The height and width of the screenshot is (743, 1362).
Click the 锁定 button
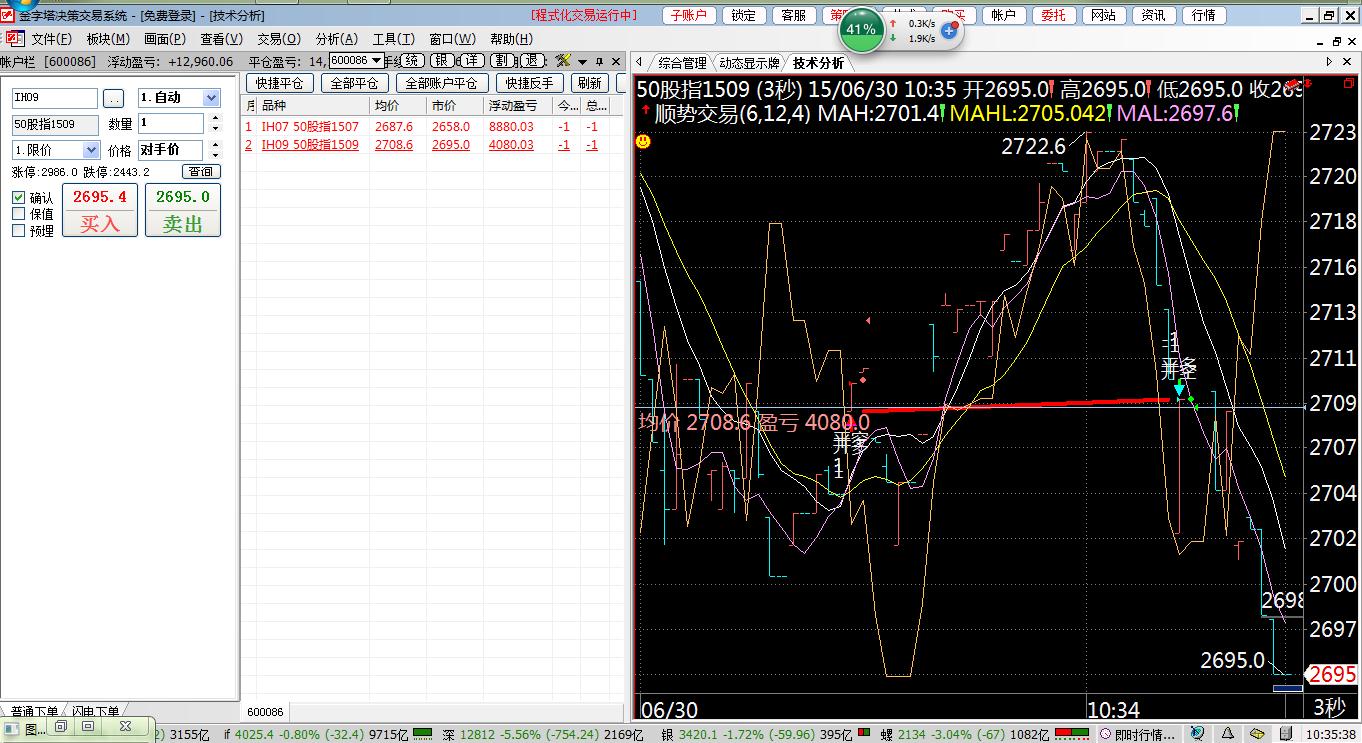tap(743, 15)
